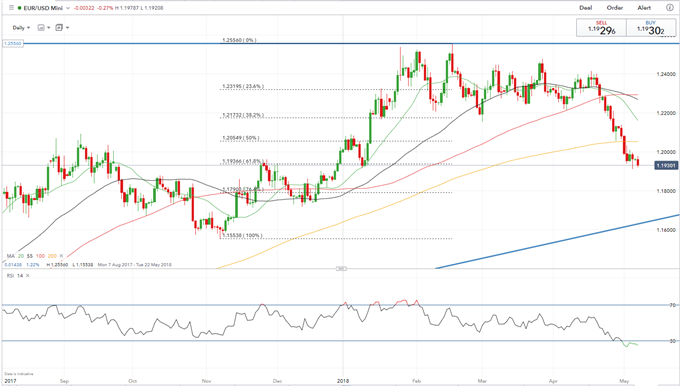Click the chart type icon
This screenshot has width=680, height=386.
pos(41,27)
